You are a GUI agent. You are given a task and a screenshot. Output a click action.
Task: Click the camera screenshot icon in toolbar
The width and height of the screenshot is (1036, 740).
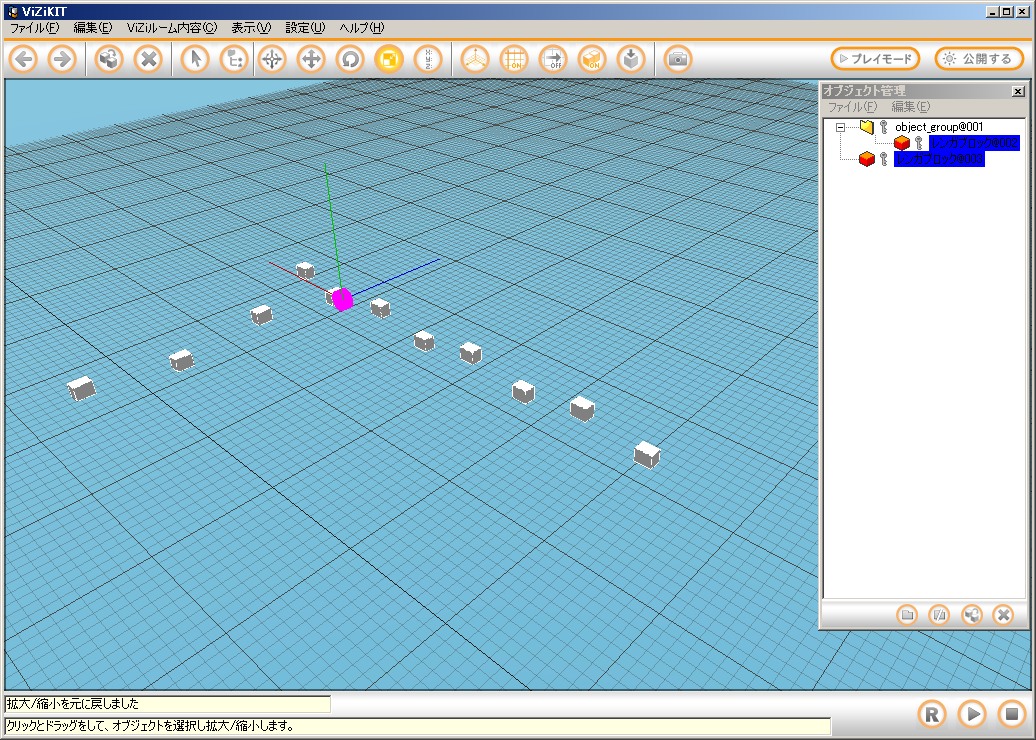(x=678, y=59)
